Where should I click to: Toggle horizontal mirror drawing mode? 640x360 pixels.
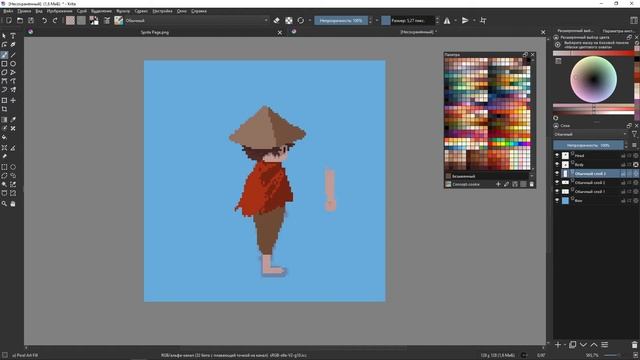coord(447,20)
